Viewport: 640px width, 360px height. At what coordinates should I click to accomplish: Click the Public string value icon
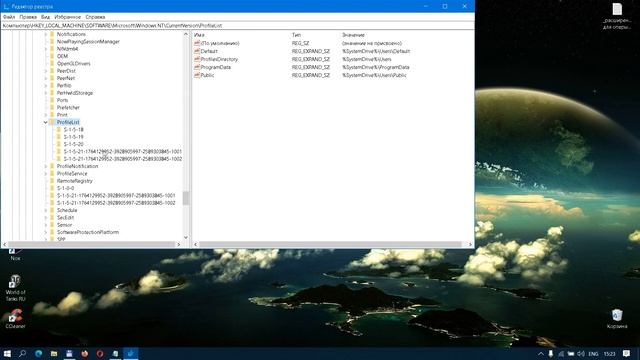[x=197, y=75]
